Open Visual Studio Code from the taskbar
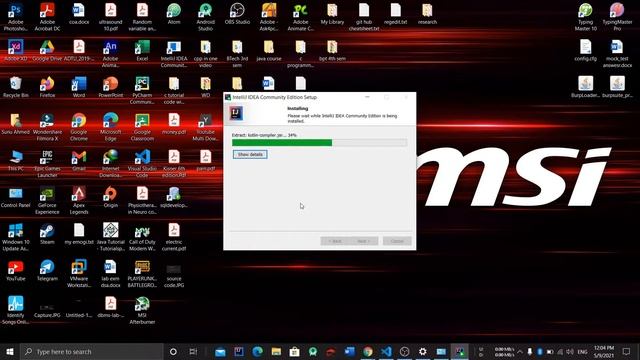This screenshot has height=360, width=640. click(x=386, y=351)
